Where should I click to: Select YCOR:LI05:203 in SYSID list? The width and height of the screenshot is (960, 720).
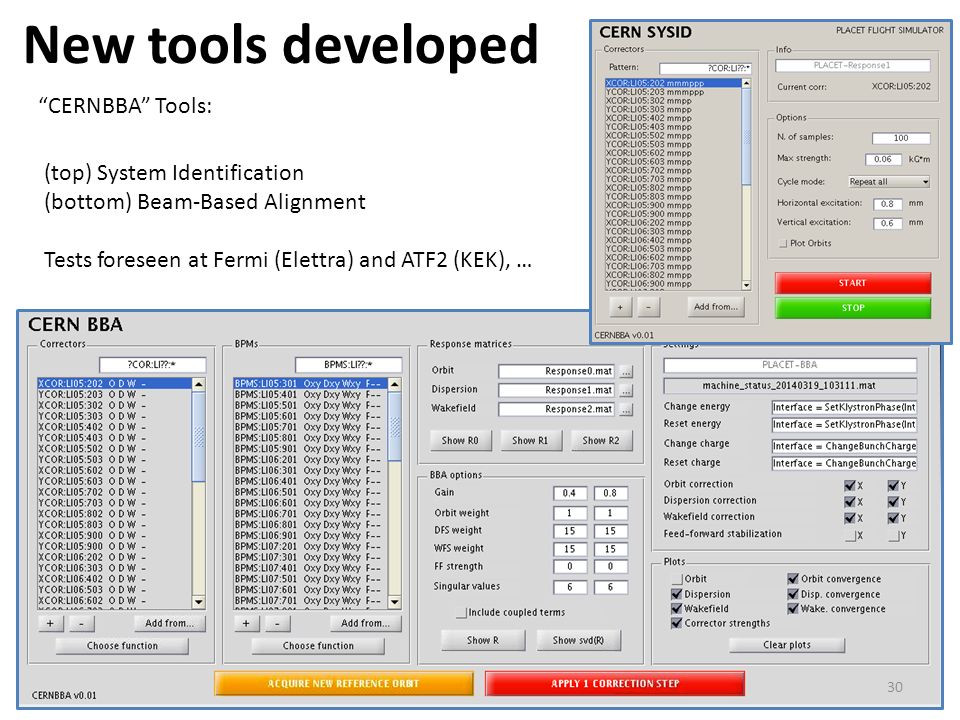(x=673, y=92)
